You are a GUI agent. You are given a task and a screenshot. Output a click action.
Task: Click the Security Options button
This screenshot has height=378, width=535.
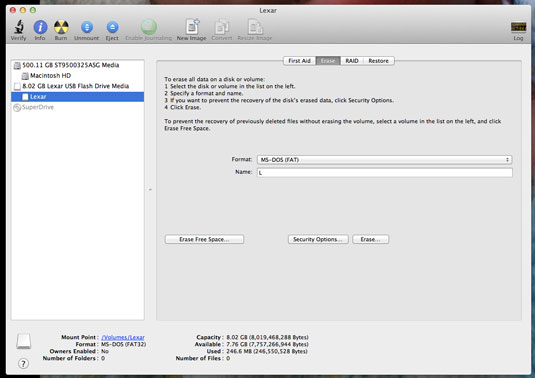point(318,239)
